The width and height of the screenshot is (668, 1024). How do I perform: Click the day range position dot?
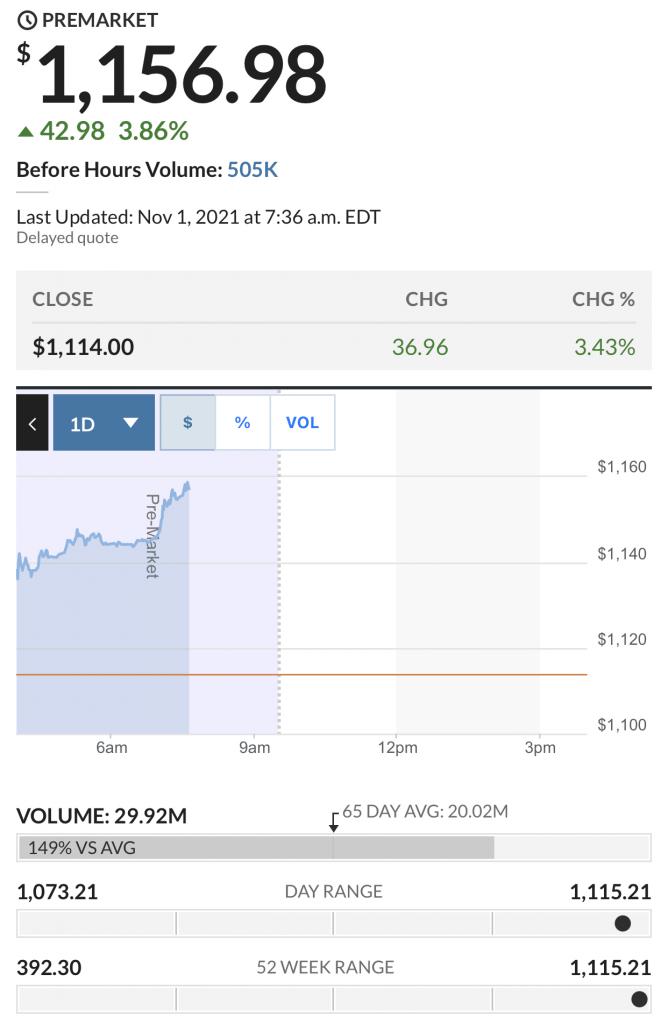[623, 923]
